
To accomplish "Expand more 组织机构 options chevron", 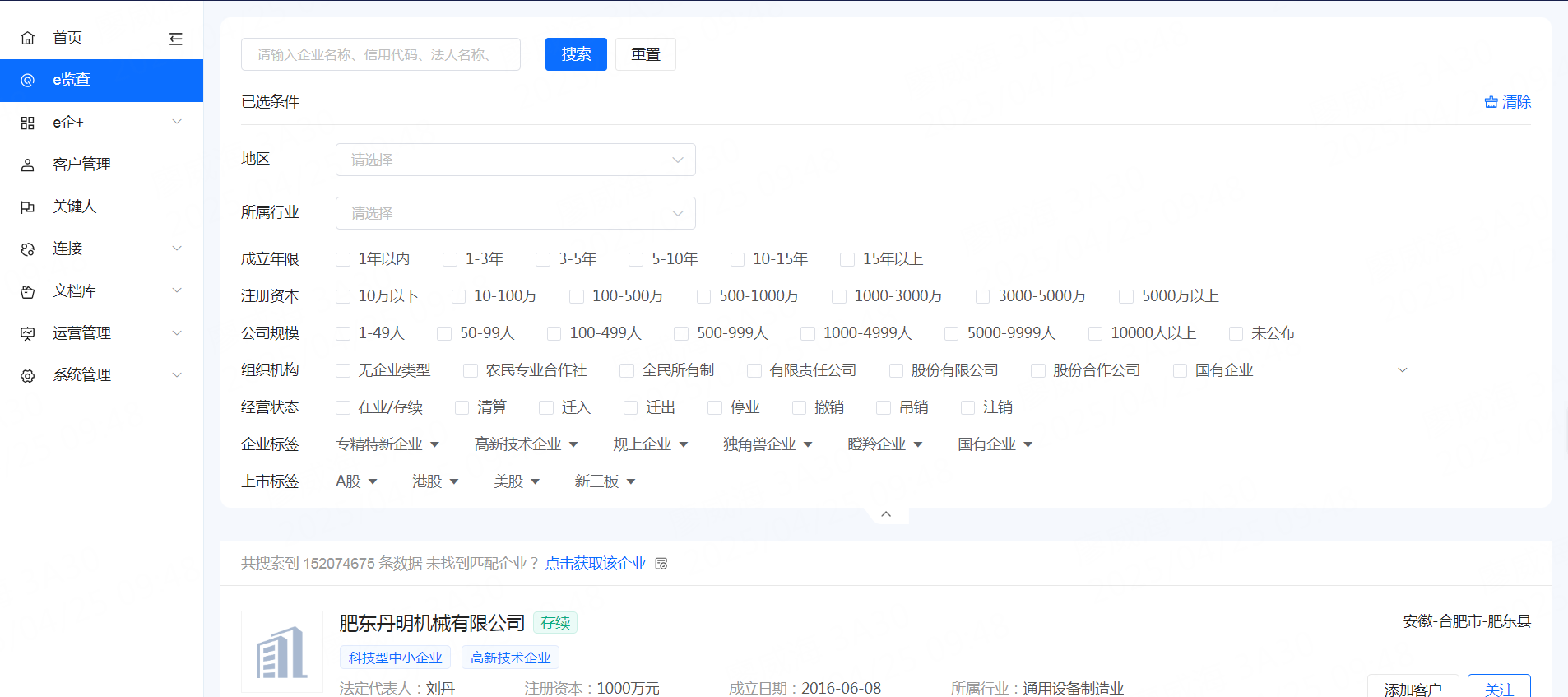I will (1403, 370).
